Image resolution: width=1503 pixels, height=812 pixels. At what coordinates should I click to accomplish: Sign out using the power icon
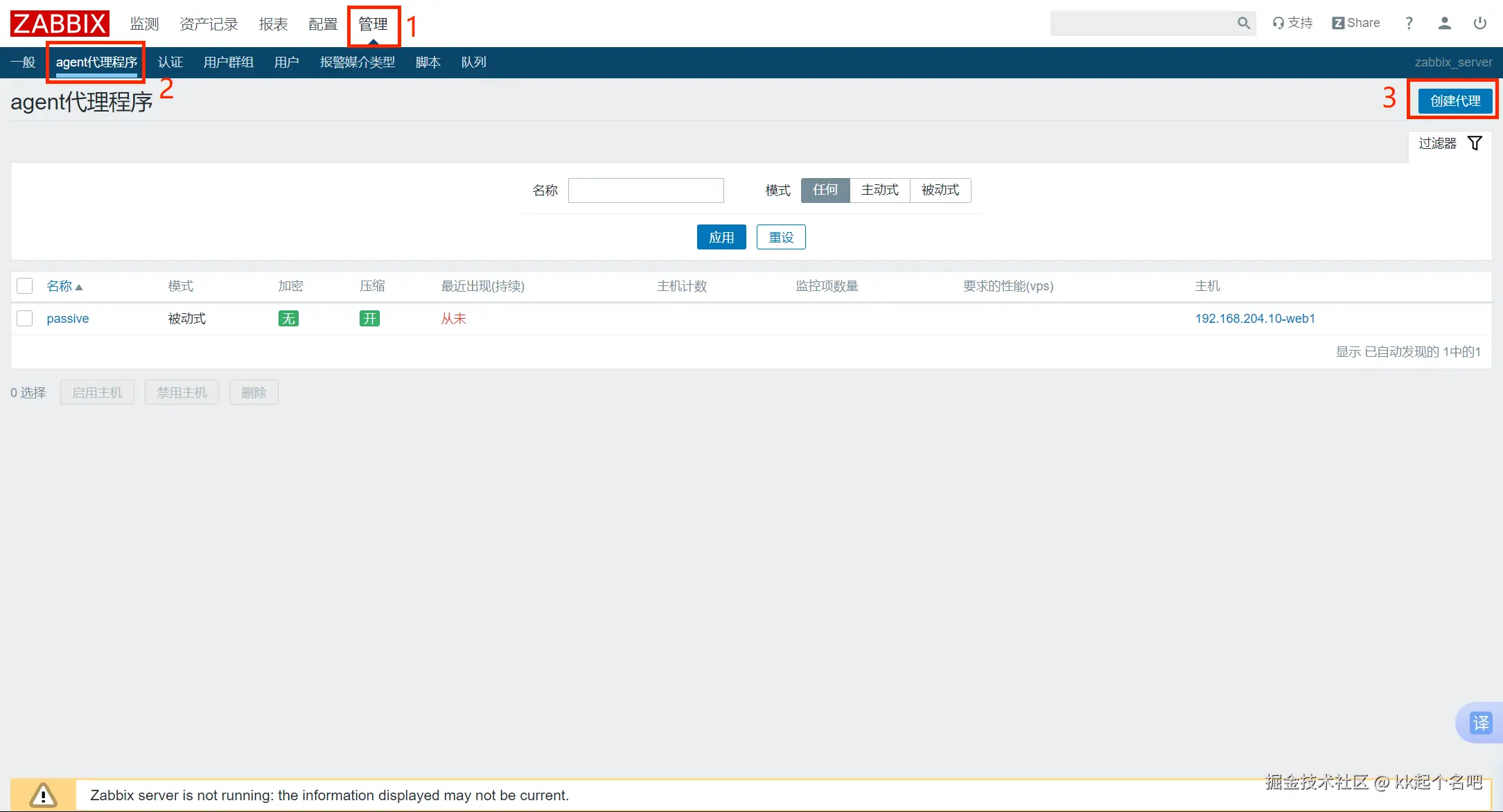tap(1480, 23)
